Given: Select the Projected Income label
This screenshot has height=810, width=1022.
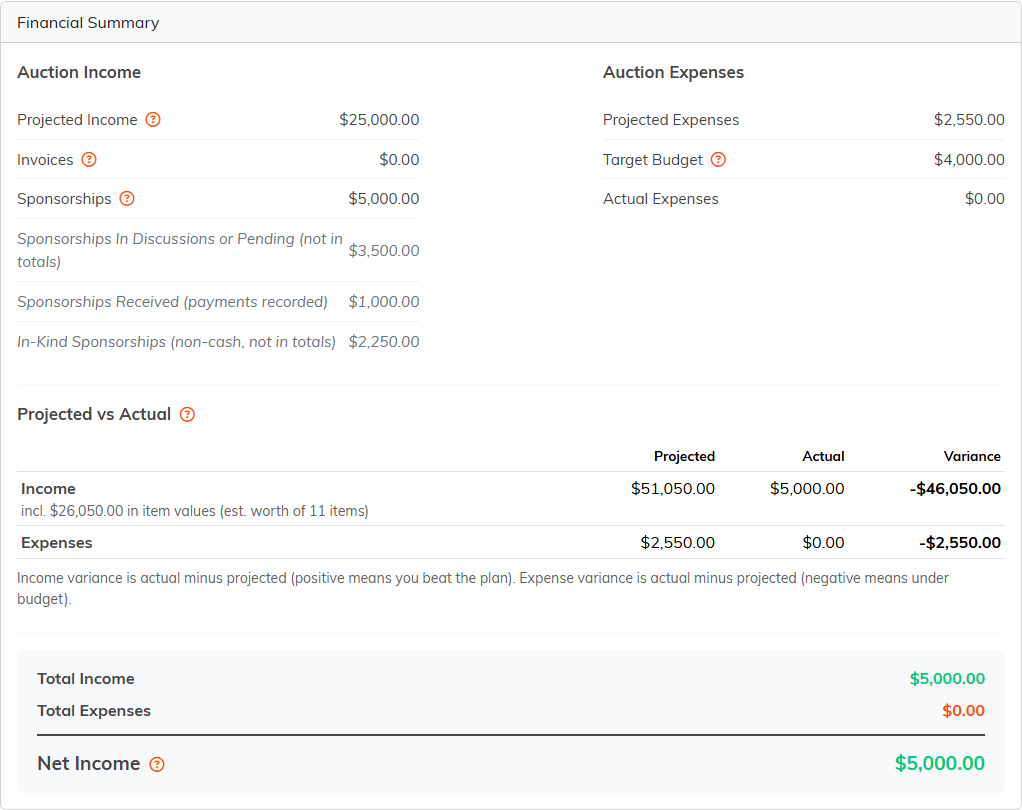Looking at the screenshot, I should click(77, 120).
